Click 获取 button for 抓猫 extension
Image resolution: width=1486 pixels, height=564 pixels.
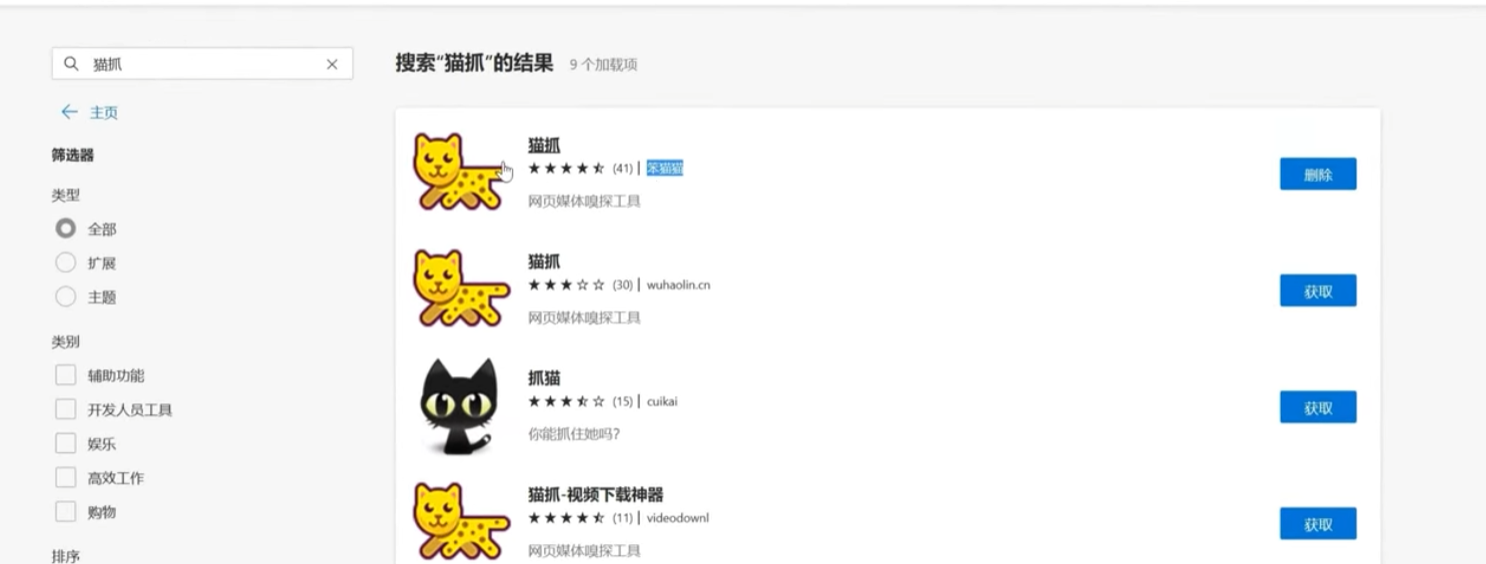[1318, 407]
